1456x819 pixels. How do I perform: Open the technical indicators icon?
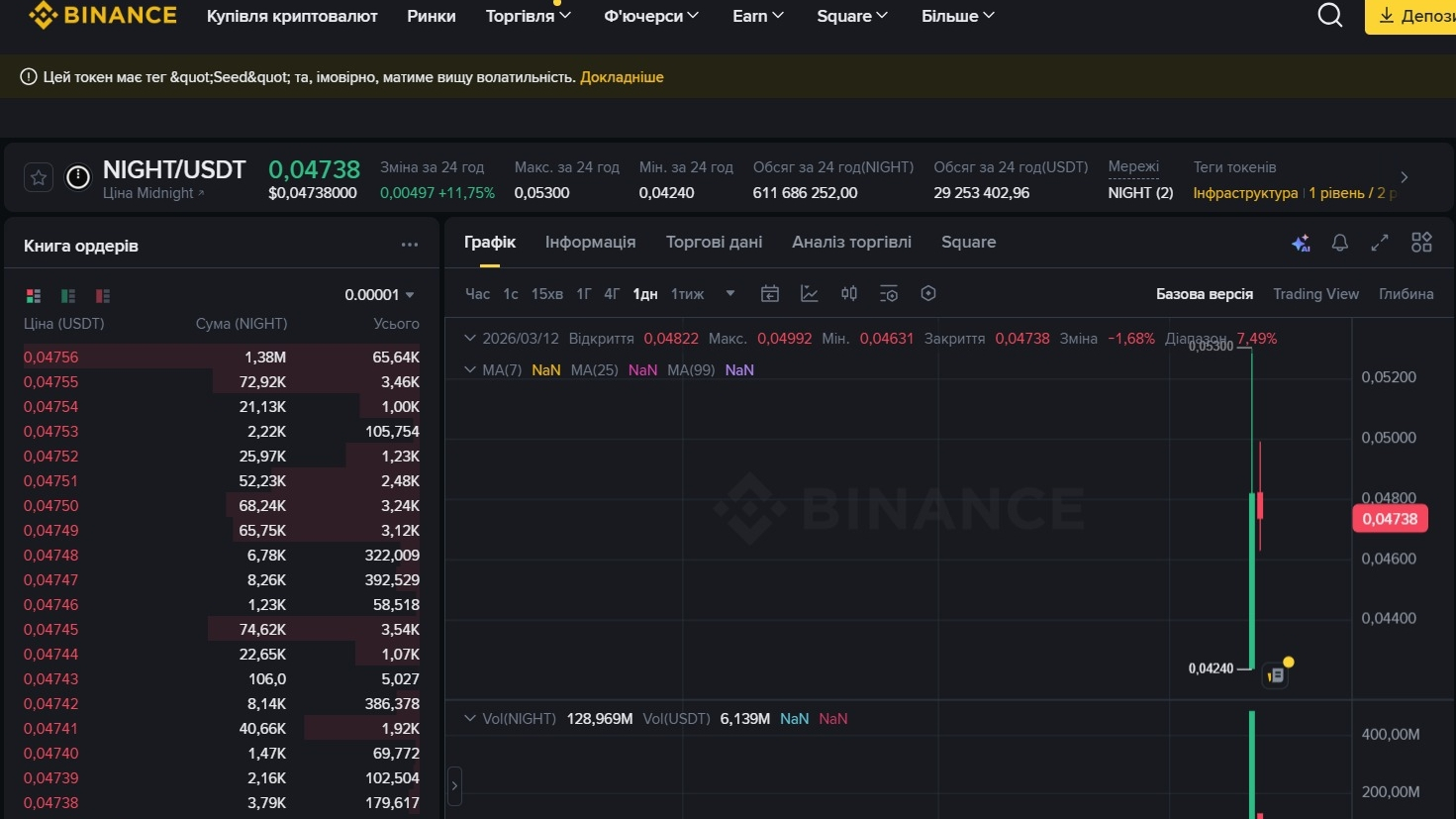(x=810, y=294)
